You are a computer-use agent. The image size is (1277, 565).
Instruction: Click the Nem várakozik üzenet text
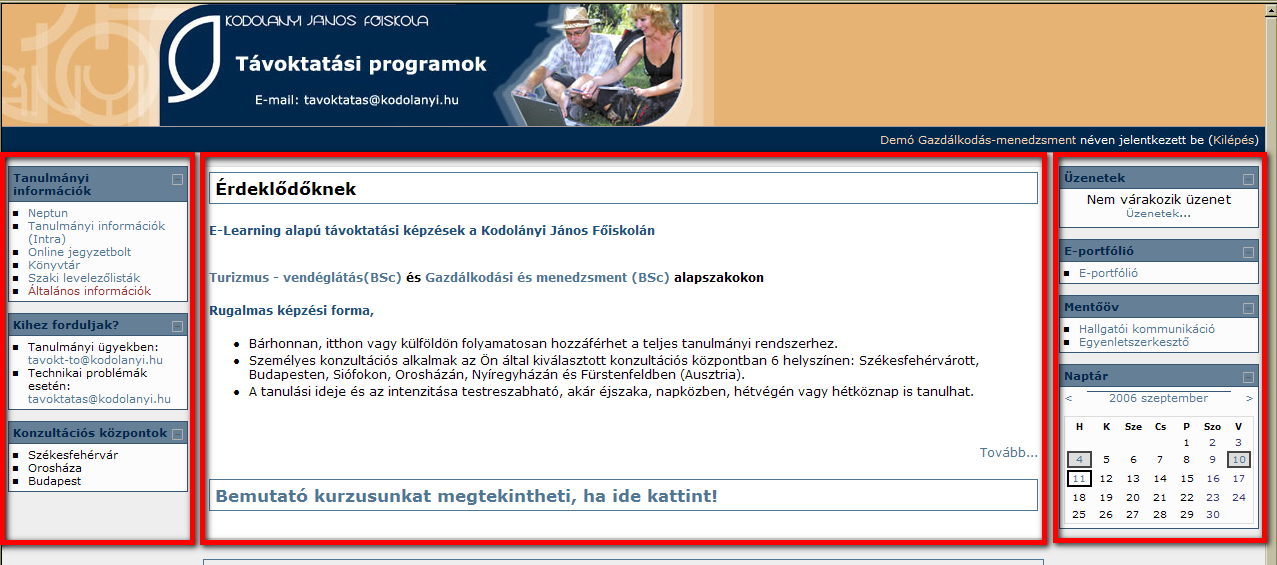pos(1159,199)
